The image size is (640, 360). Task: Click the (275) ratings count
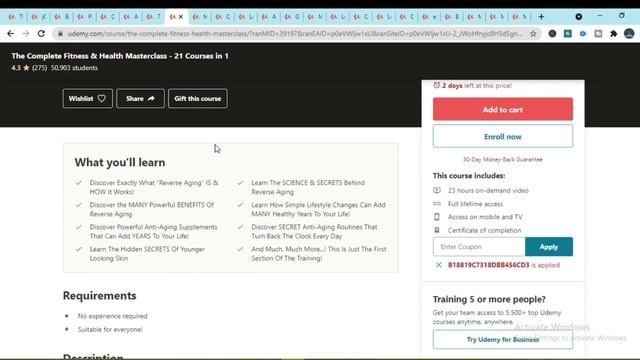click(x=40, y=68)
